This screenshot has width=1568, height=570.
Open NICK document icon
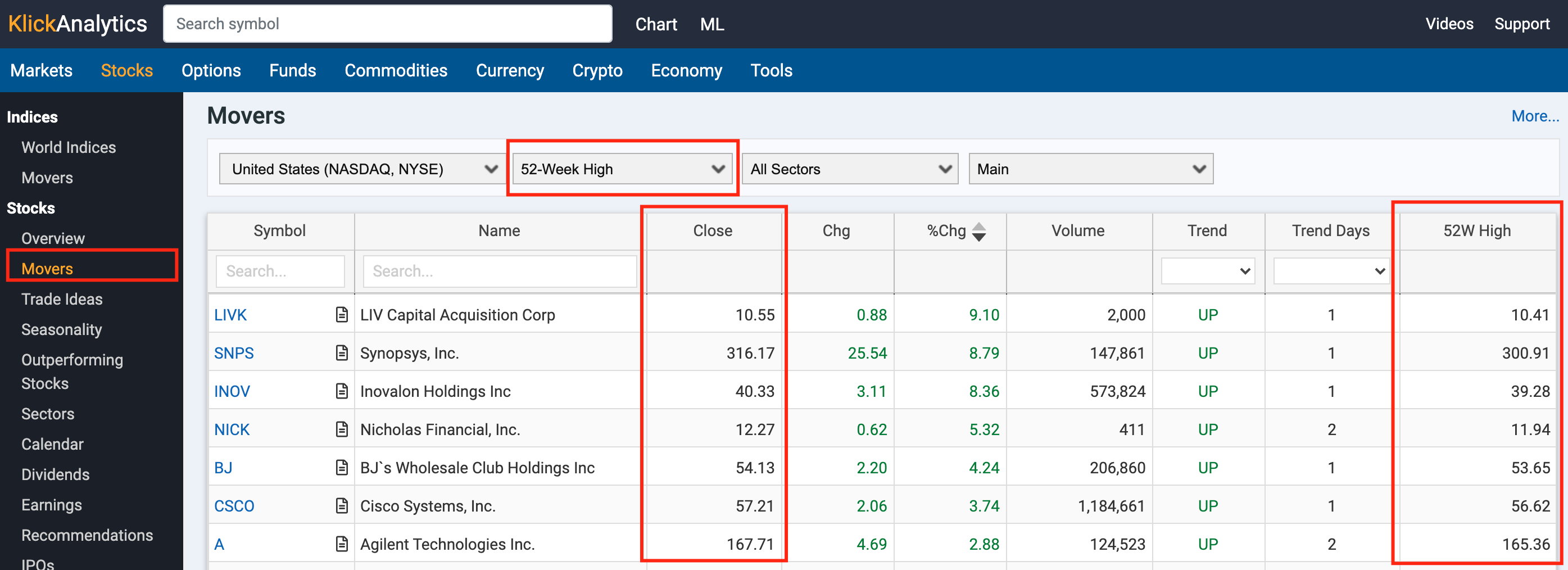(x=342, y=429)
